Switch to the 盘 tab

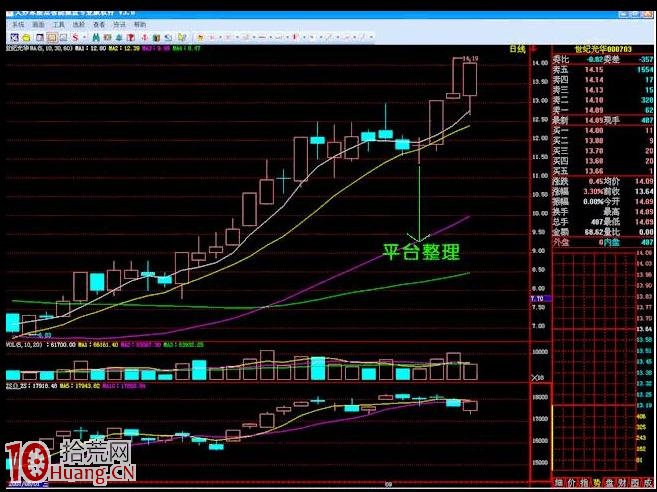(x=610, y=482)
